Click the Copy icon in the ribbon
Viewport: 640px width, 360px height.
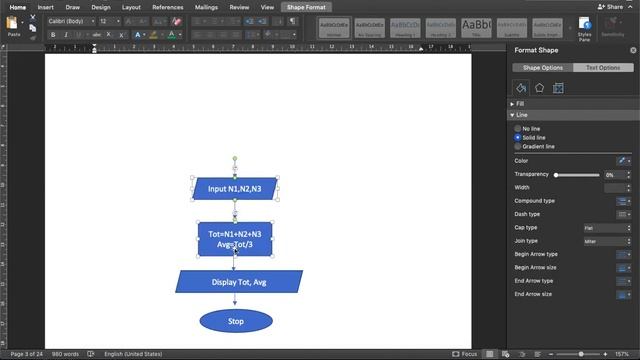(33, 28)
